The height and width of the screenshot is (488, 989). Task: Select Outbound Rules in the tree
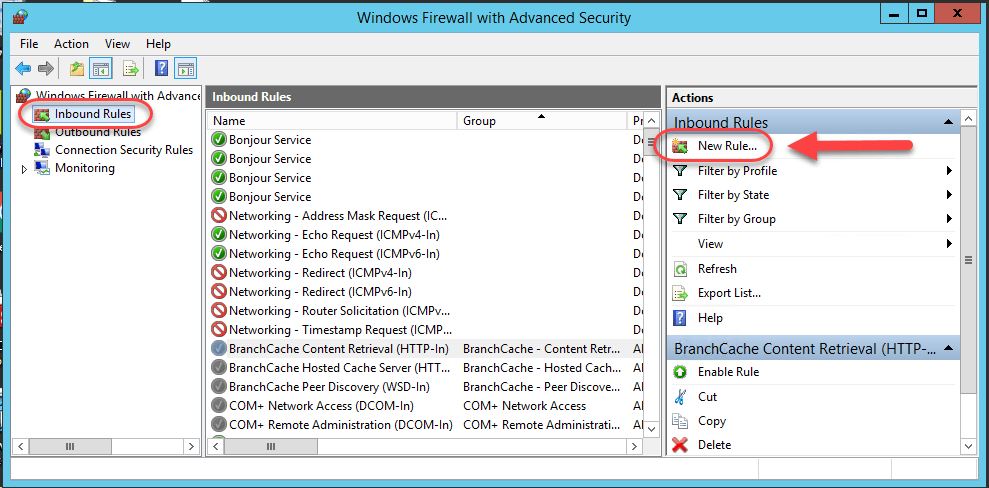(x=98, y=132)
